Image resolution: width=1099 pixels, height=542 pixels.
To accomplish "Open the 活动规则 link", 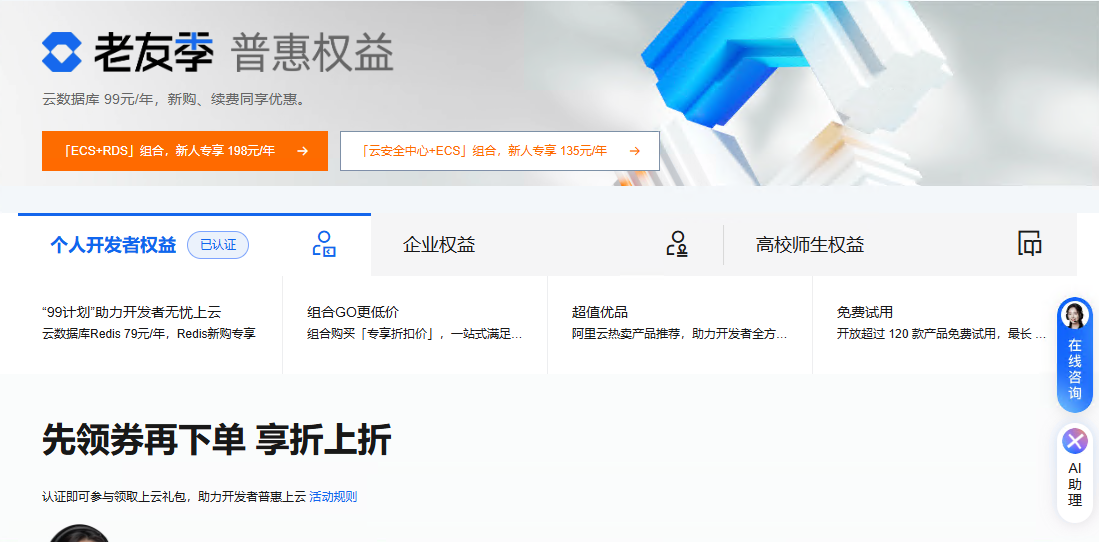I will (333, 496).
